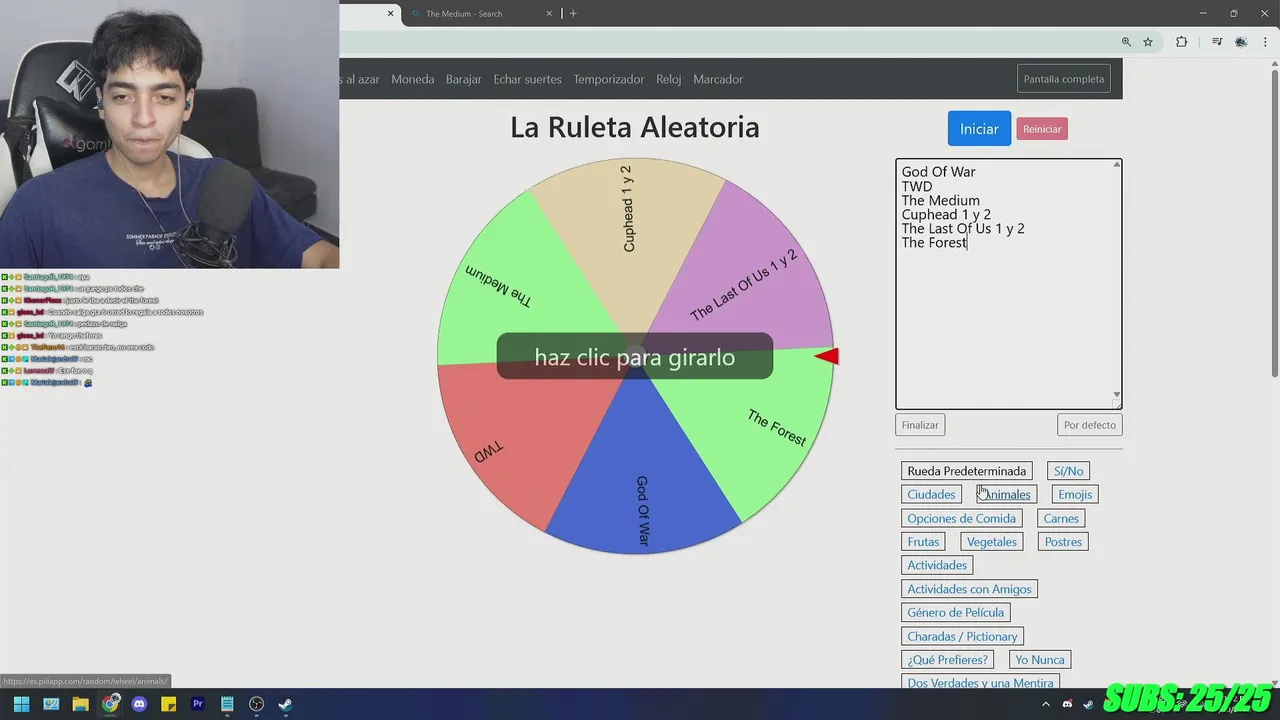Open the Marcador menu item
The height and width of the screenshot is (720, 1280).
pyautogui.click(x=718, y=79)
